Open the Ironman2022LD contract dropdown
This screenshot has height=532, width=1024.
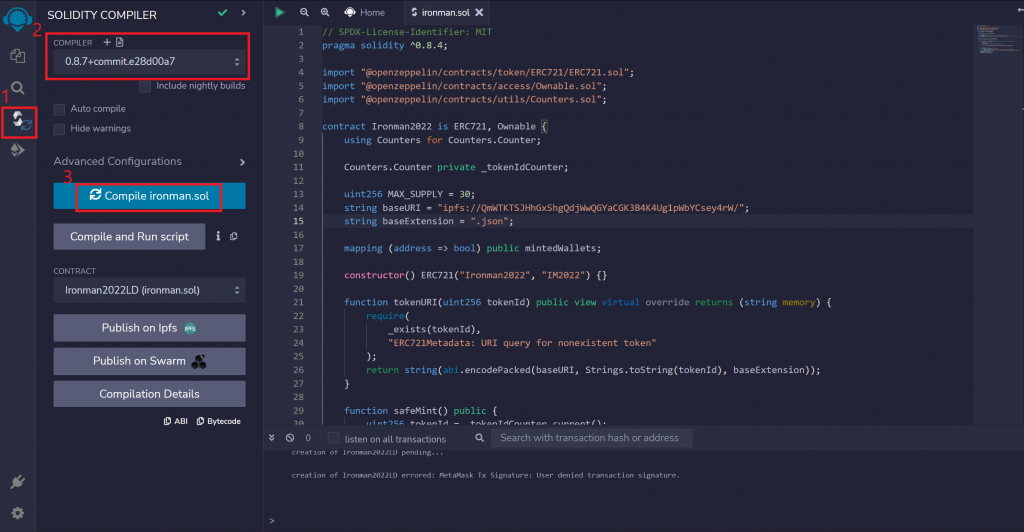(150, 290)
